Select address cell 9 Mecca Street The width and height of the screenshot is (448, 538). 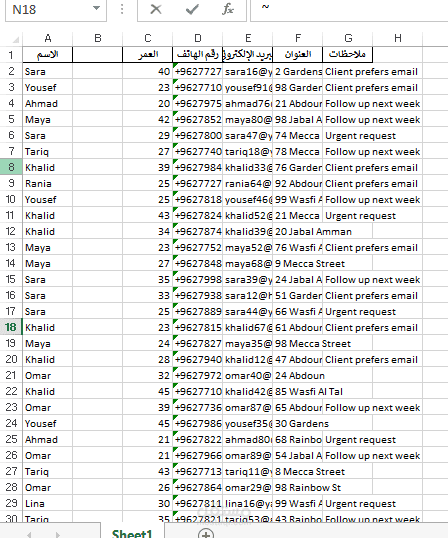click(x=298, y=264)
